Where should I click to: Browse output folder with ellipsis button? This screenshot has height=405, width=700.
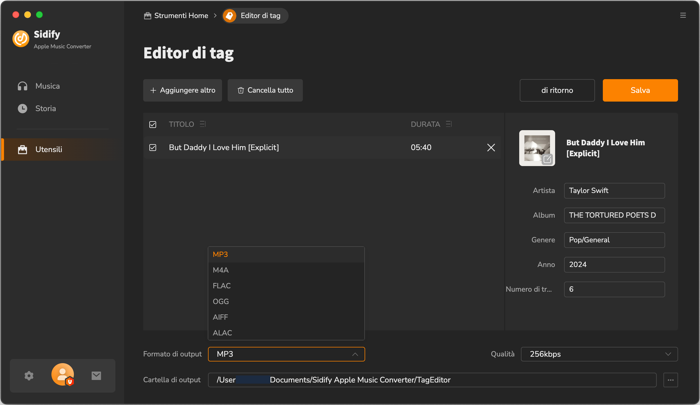click(671, 380)
